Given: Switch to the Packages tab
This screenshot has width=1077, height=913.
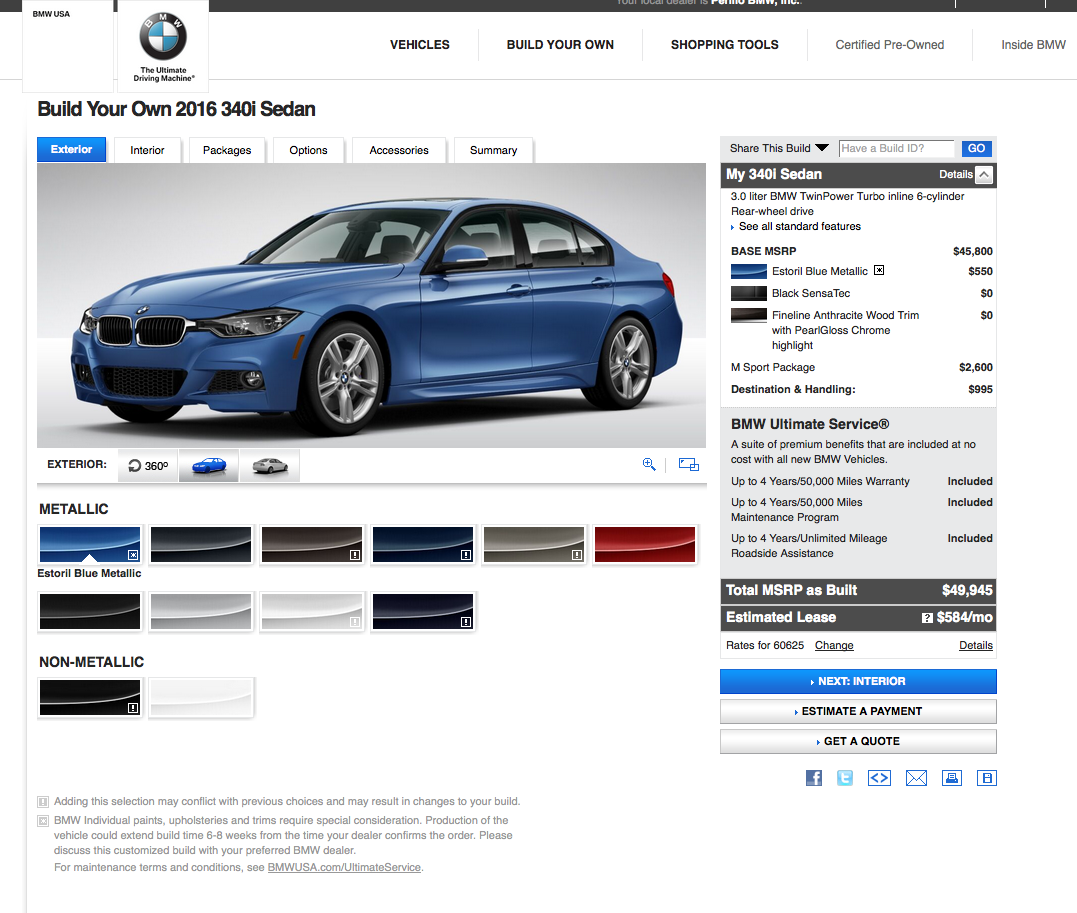Looking at the screenshot, I should (227, 150).
